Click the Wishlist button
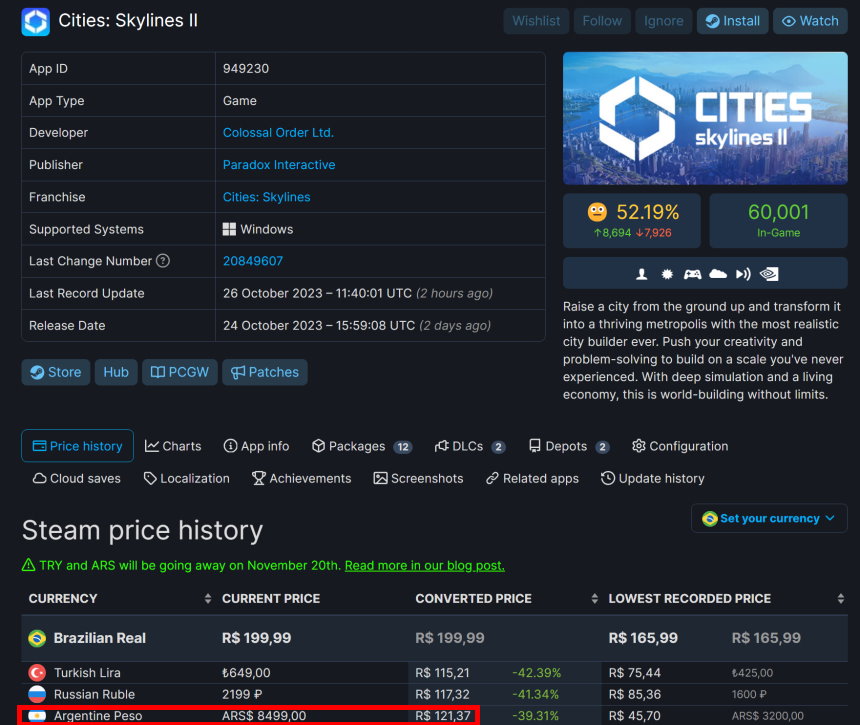 (x=536, y=21)
